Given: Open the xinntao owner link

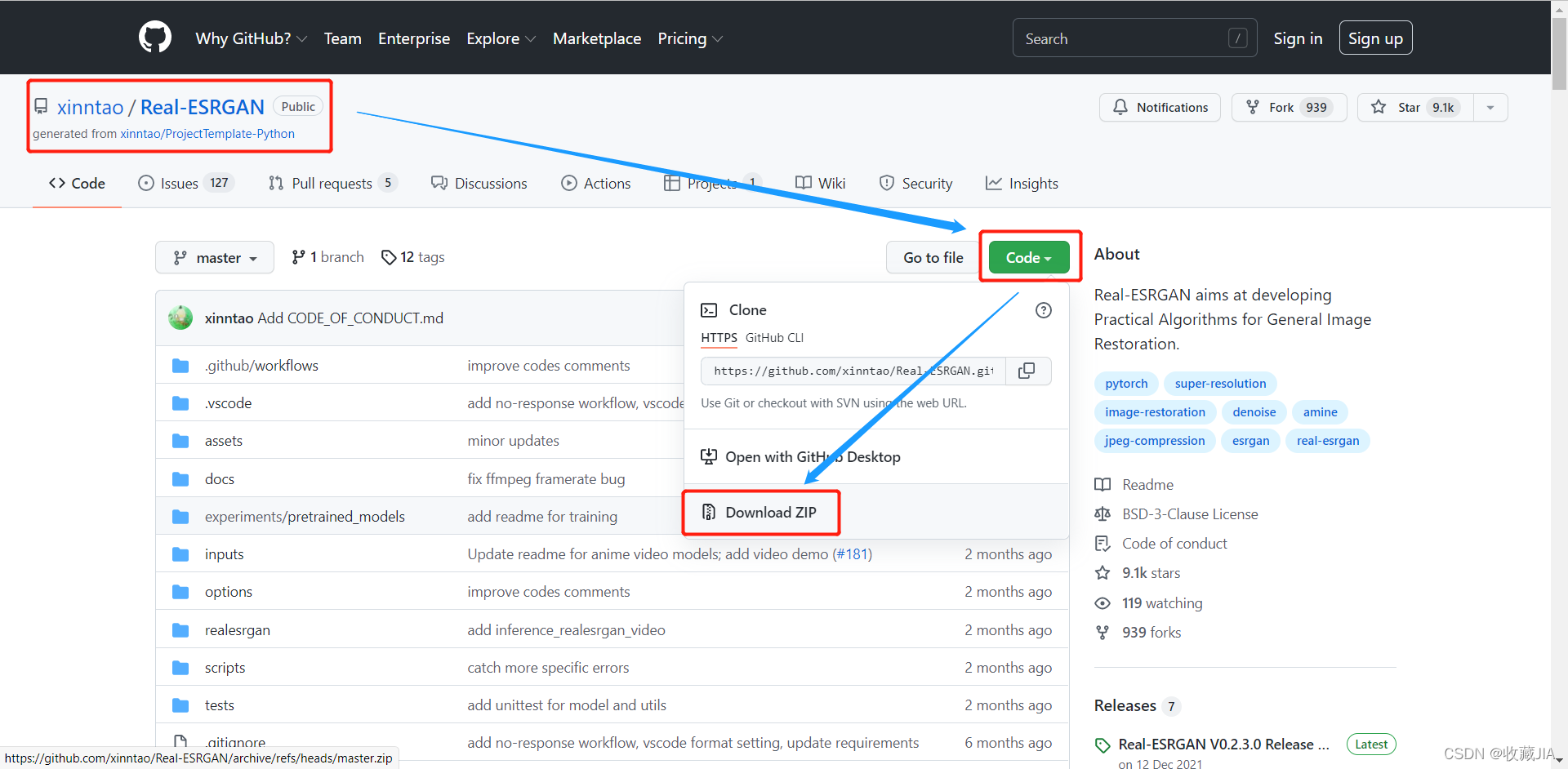Looking at the screenshot, I should tap(90, 107).
